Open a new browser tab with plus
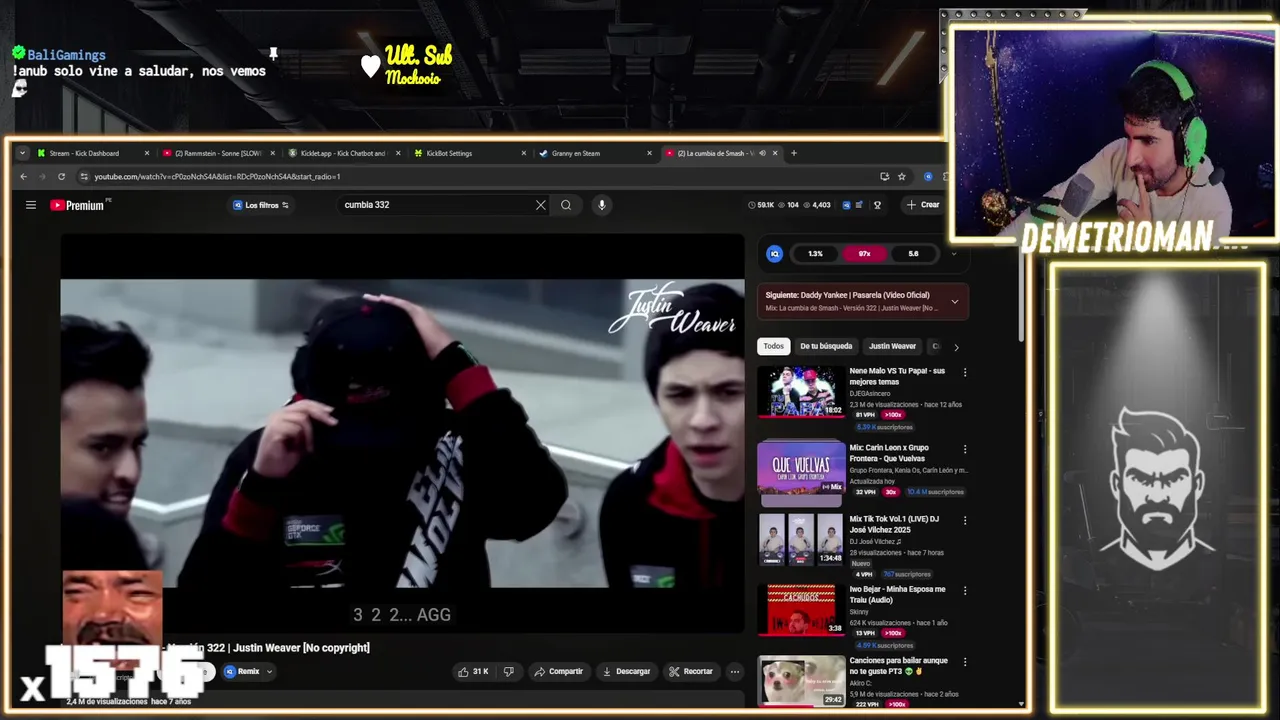Screen dimensions: 1280x720 [794, 153]
